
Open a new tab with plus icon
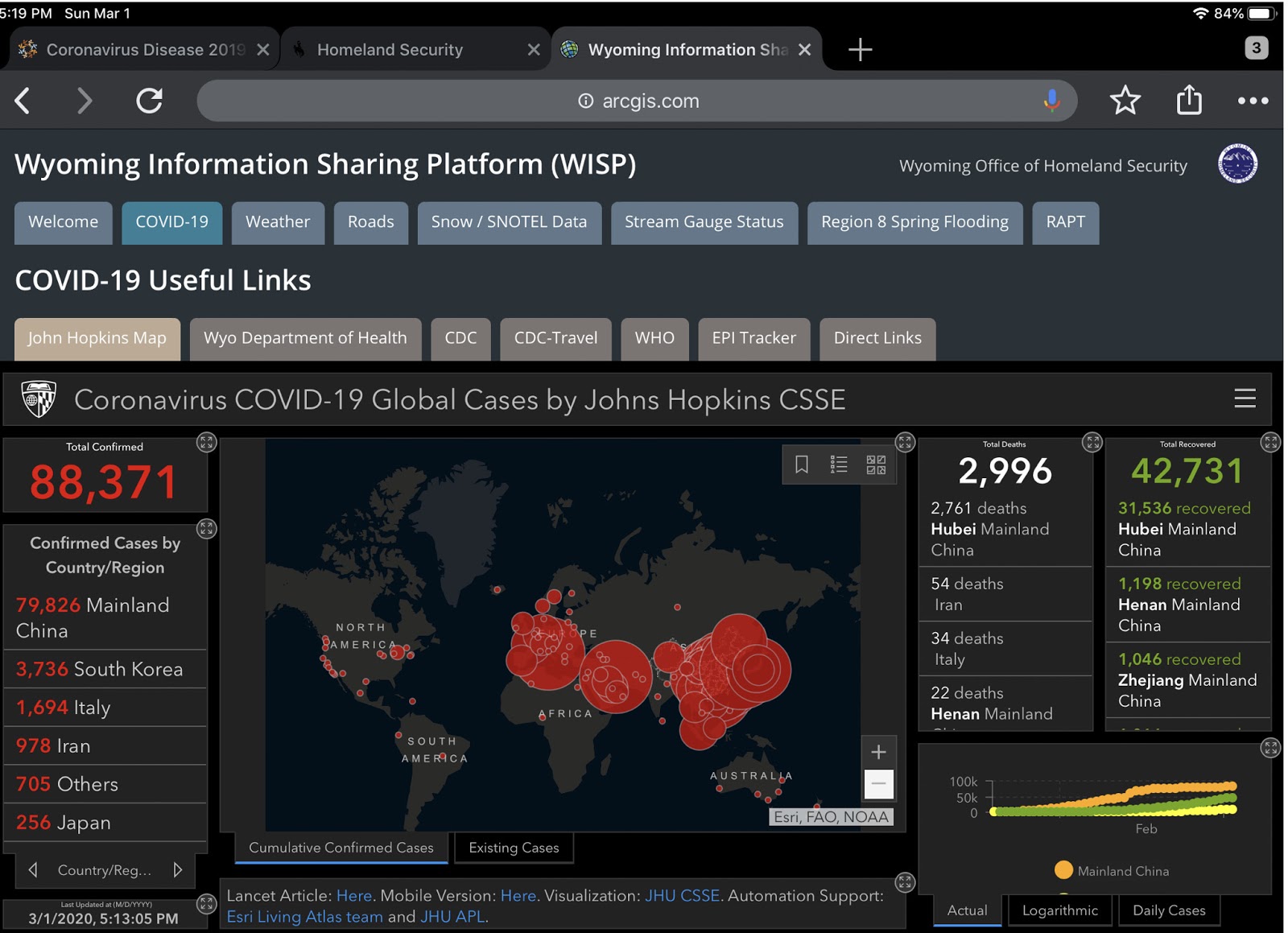click(860, 50)
